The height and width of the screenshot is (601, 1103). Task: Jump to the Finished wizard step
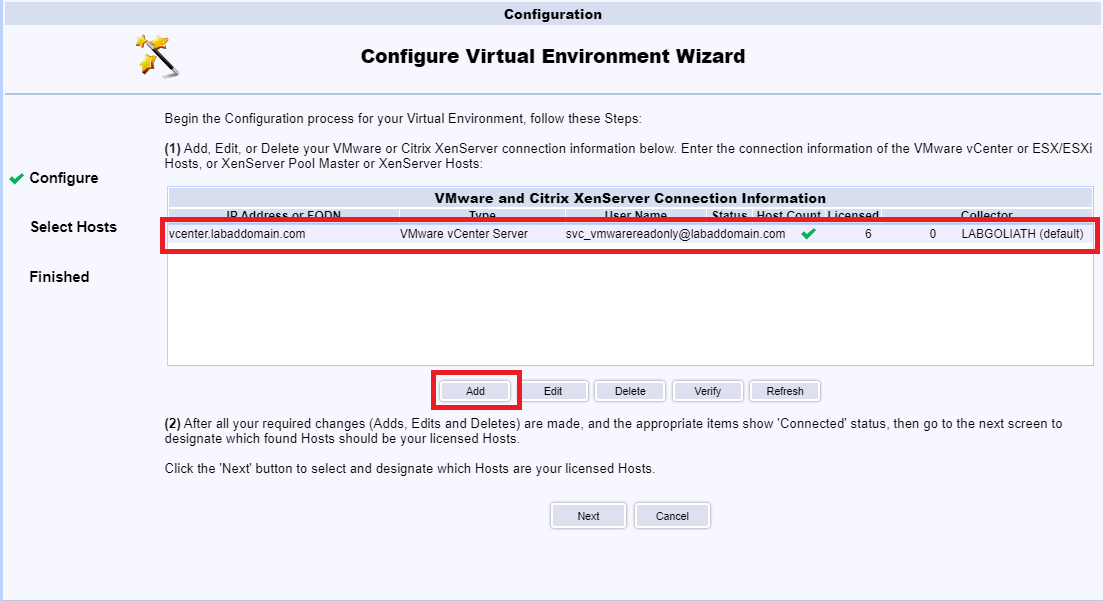click(x=59, y=277)
